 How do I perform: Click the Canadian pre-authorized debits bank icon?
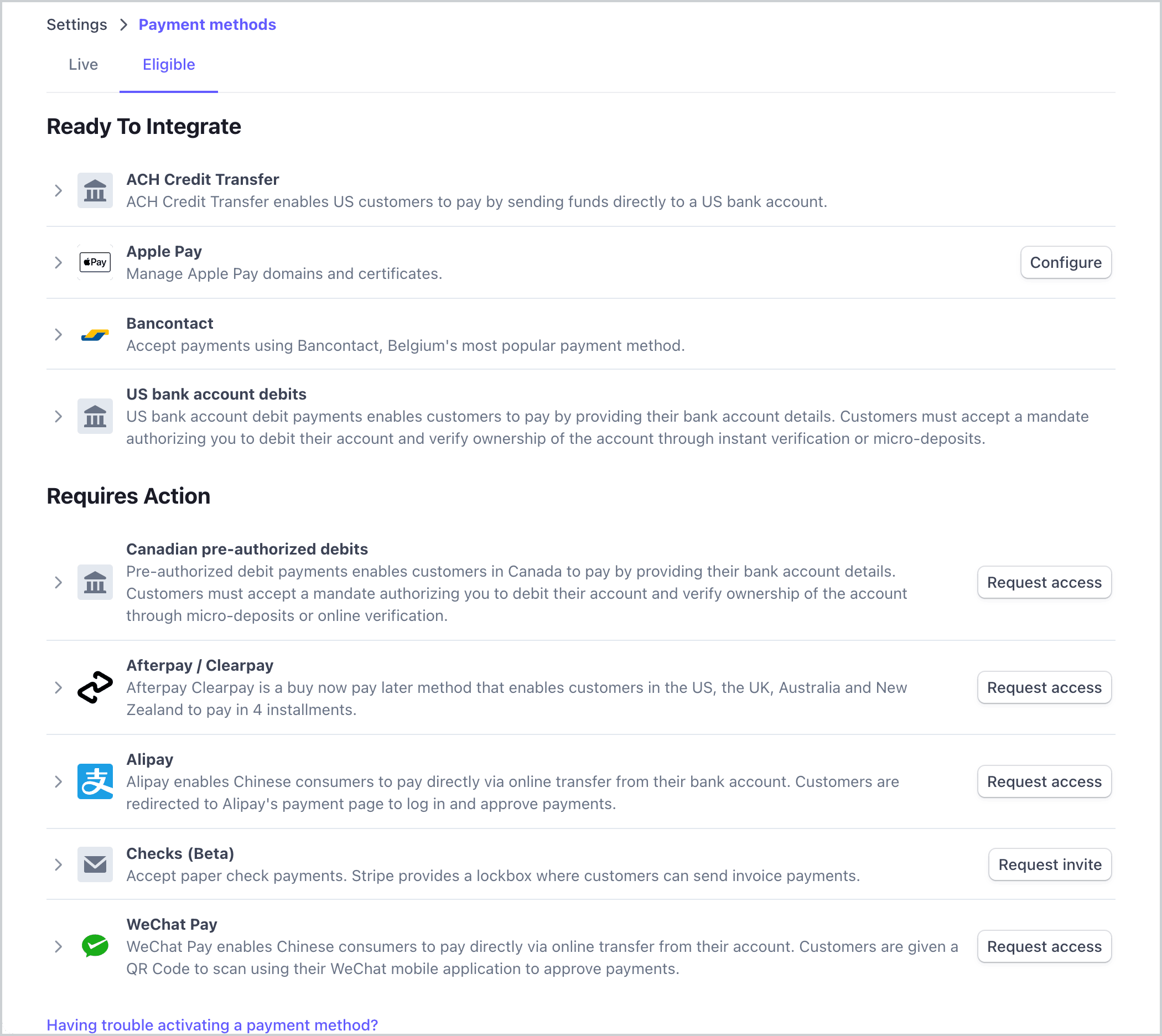click(95, 582)
